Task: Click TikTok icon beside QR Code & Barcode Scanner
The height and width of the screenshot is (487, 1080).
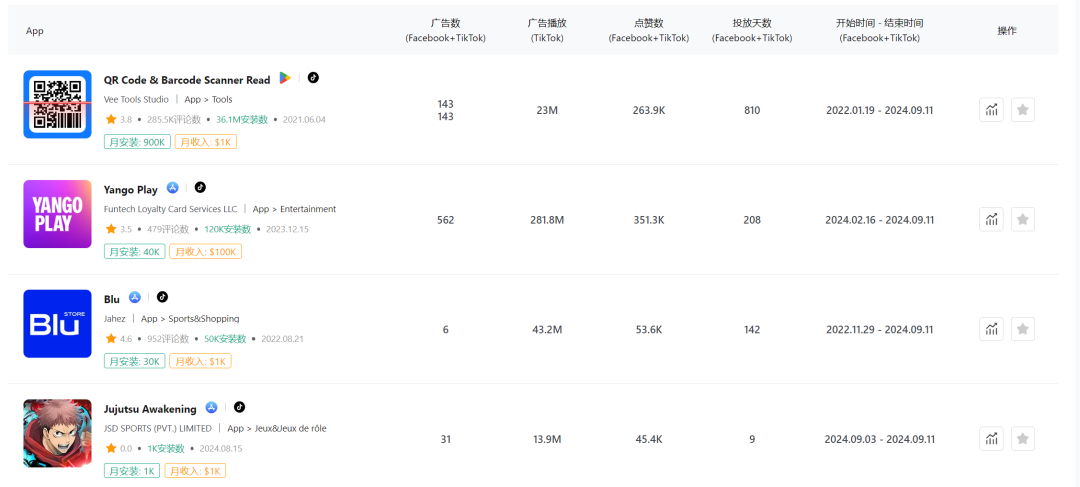Action: pos(313,78)
